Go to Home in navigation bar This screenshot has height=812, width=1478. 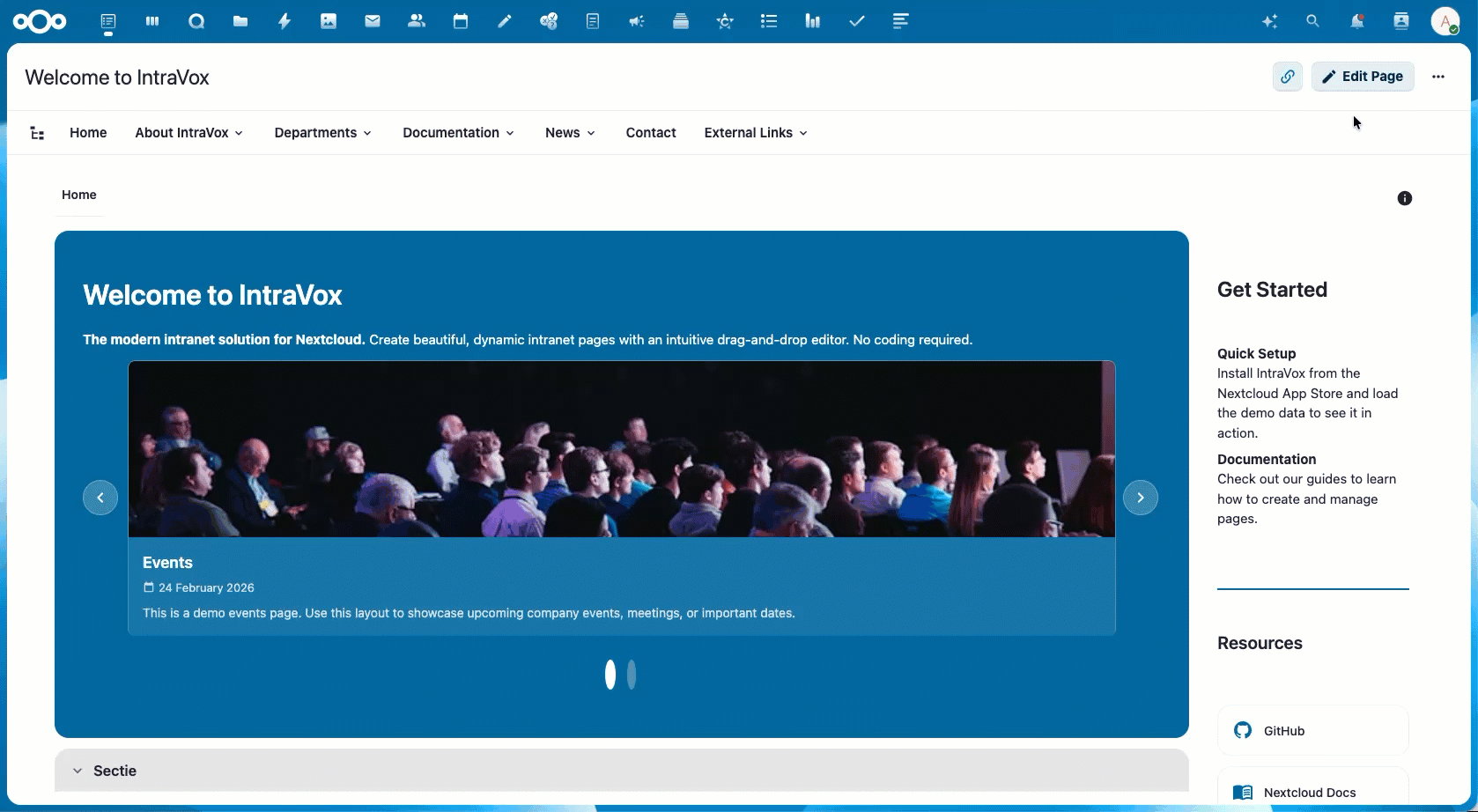[x=88, y=133]
